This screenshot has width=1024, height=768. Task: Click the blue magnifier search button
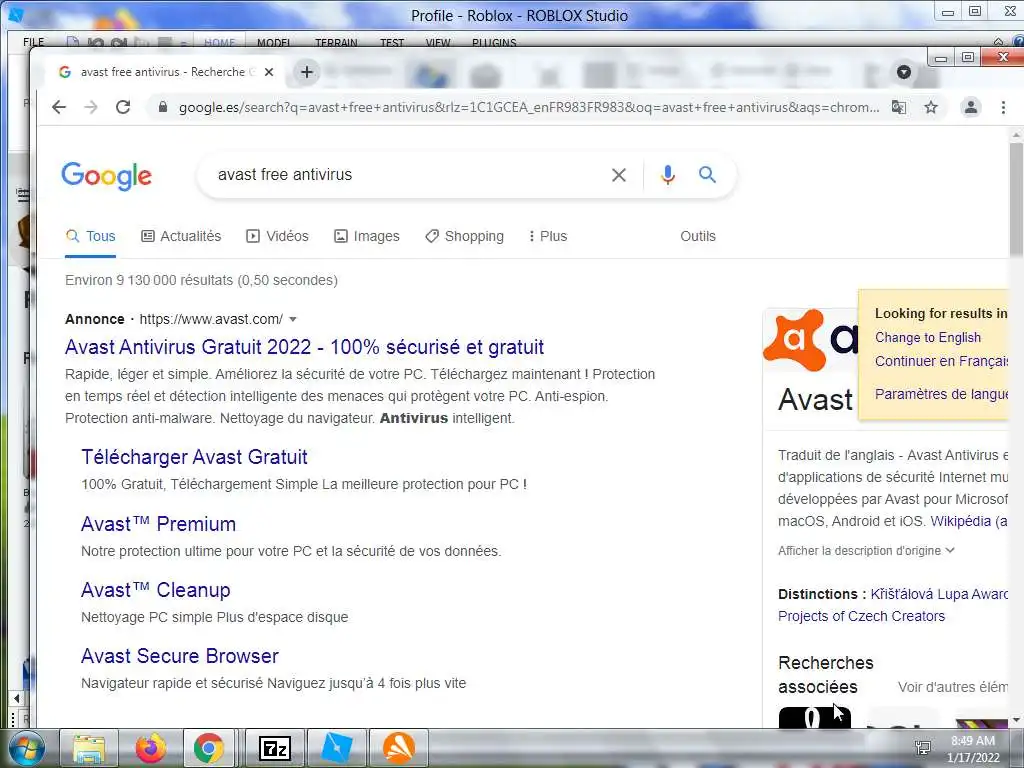[707, 174]
